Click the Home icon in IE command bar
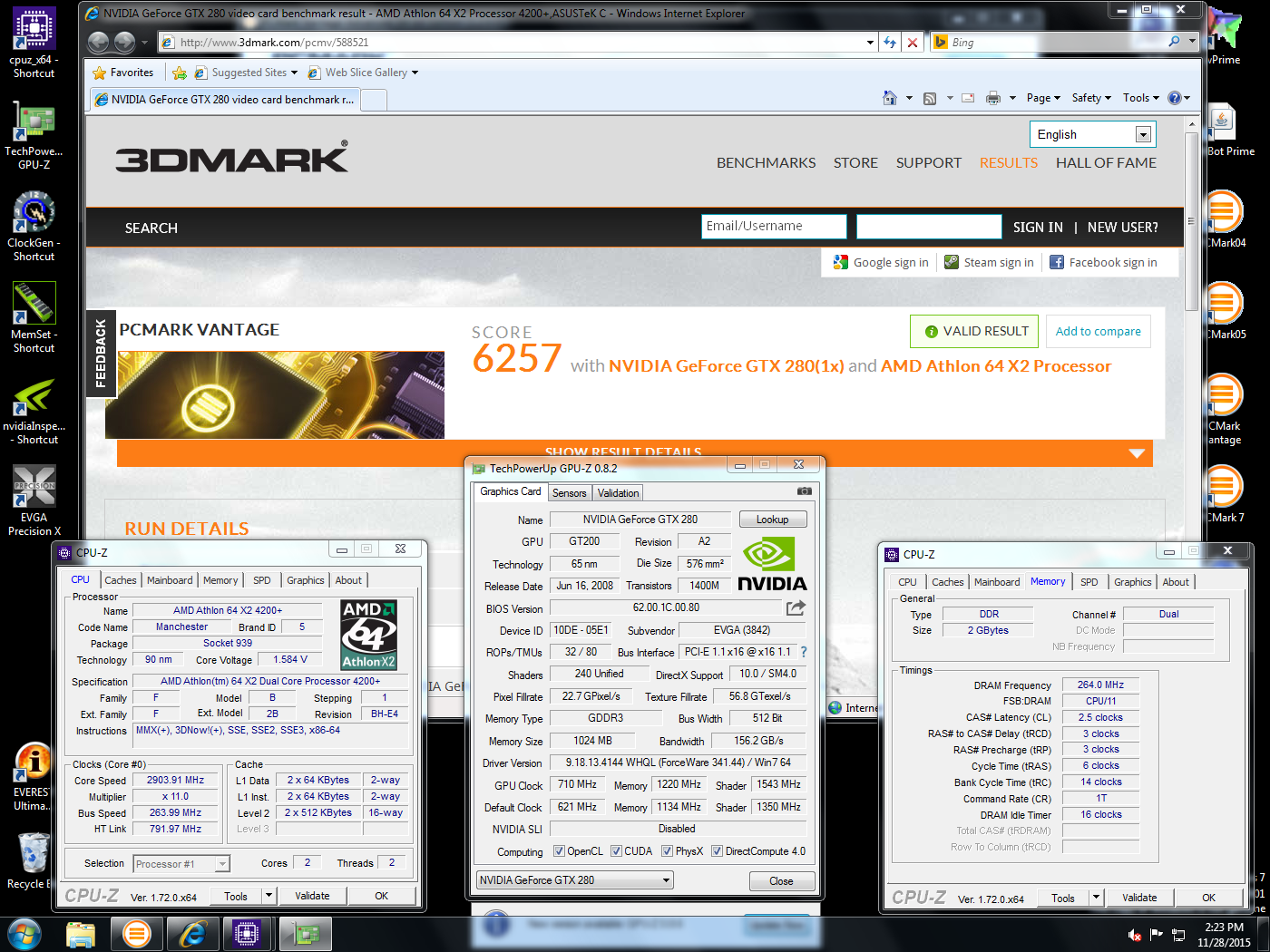 click(x=890, y=98)
